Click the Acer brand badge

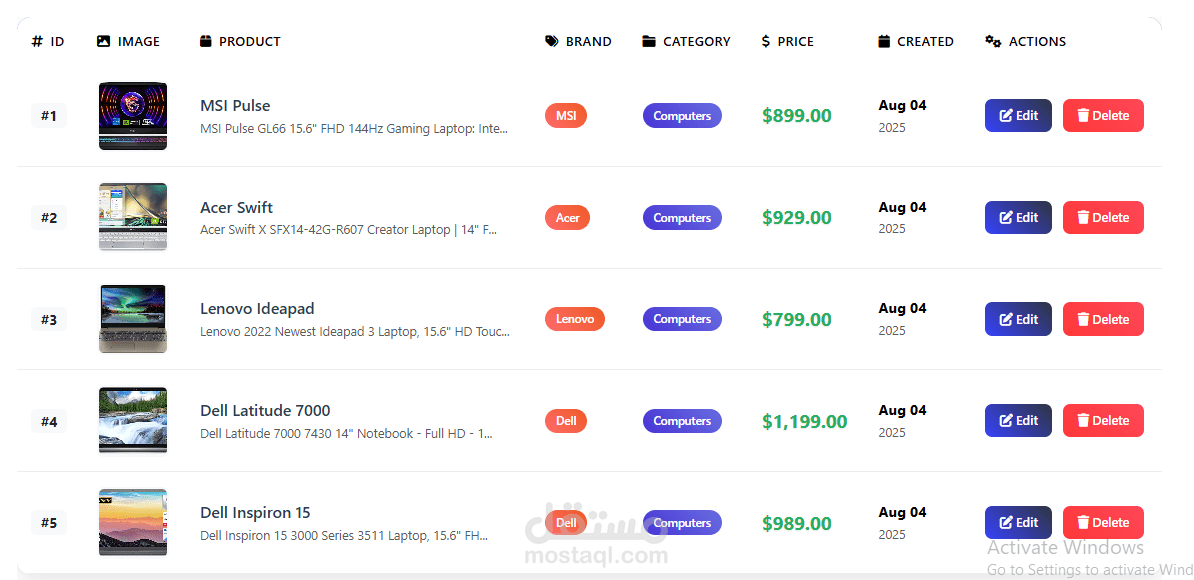(x=567, y=218)
